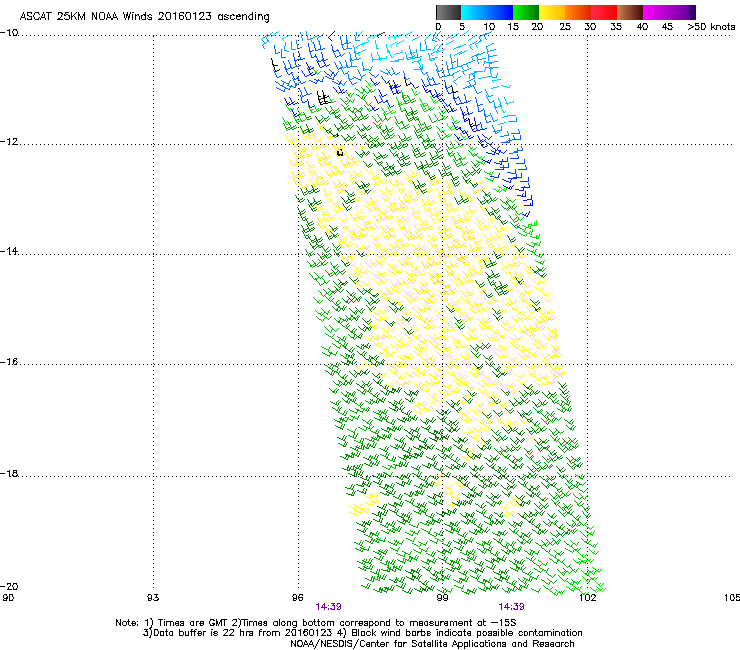Click the latitude label -14
The height and width of the screenshot is (650, 740).
coord(9,251)
